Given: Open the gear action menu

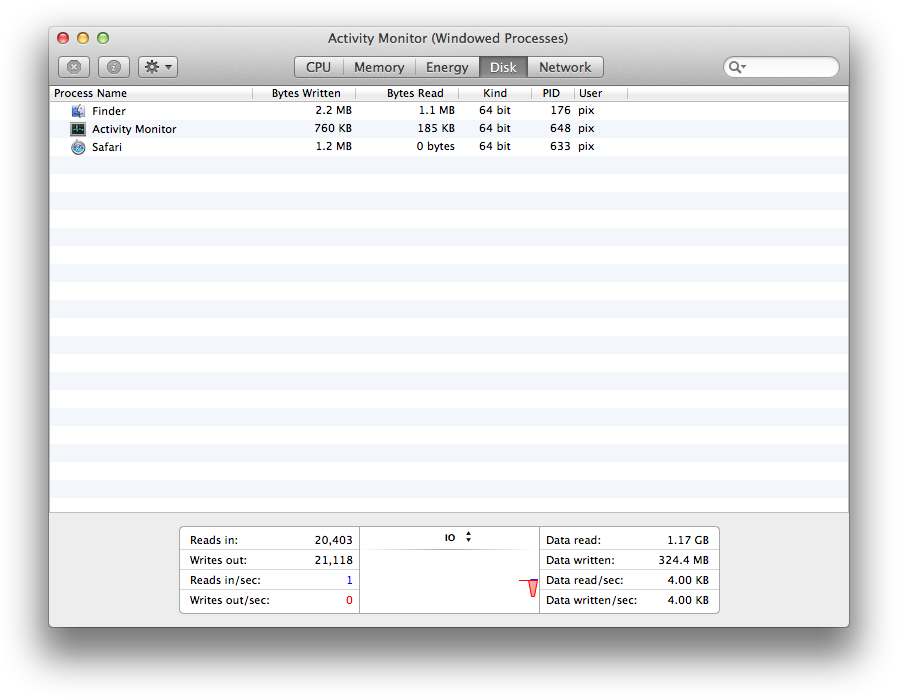Looking at the screenshot, I should tap(158, 67).
